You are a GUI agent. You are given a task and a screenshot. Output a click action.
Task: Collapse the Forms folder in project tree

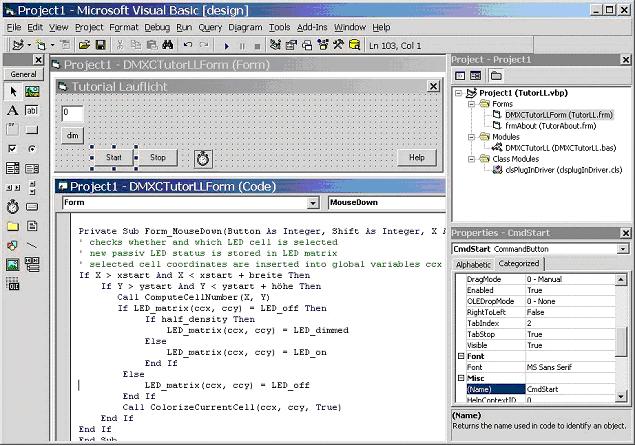point(471,104)
